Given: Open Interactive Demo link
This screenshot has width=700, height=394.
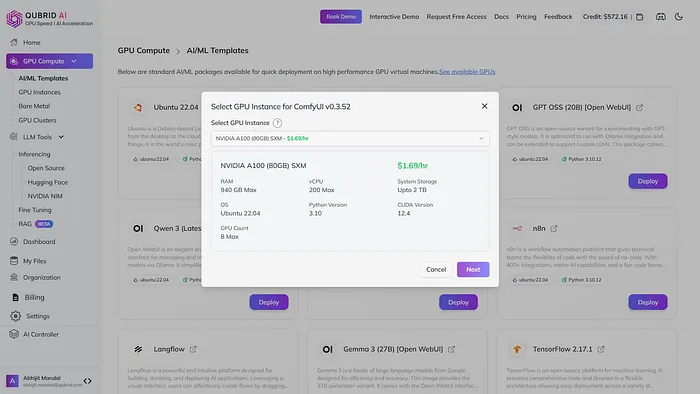Looking at the screenshot, I should (394, 17).
